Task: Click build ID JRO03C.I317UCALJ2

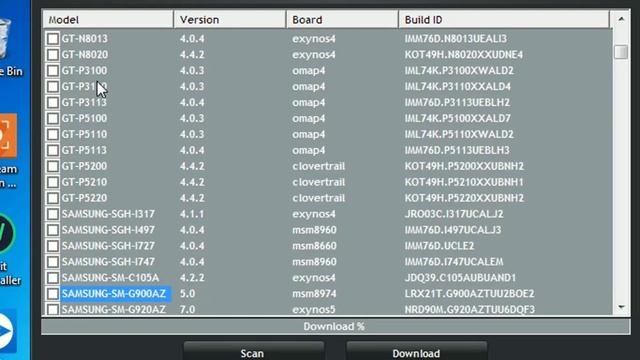Action: click(x=454, y=214)
